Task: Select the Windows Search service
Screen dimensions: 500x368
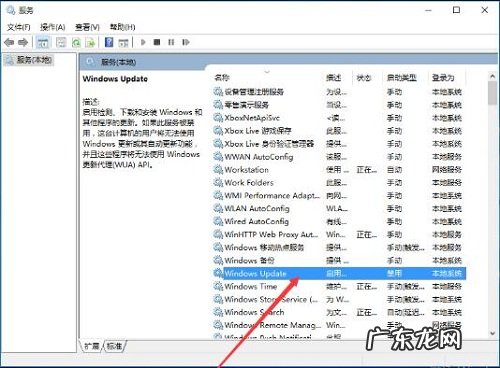Action: click(x=254, y=312)
